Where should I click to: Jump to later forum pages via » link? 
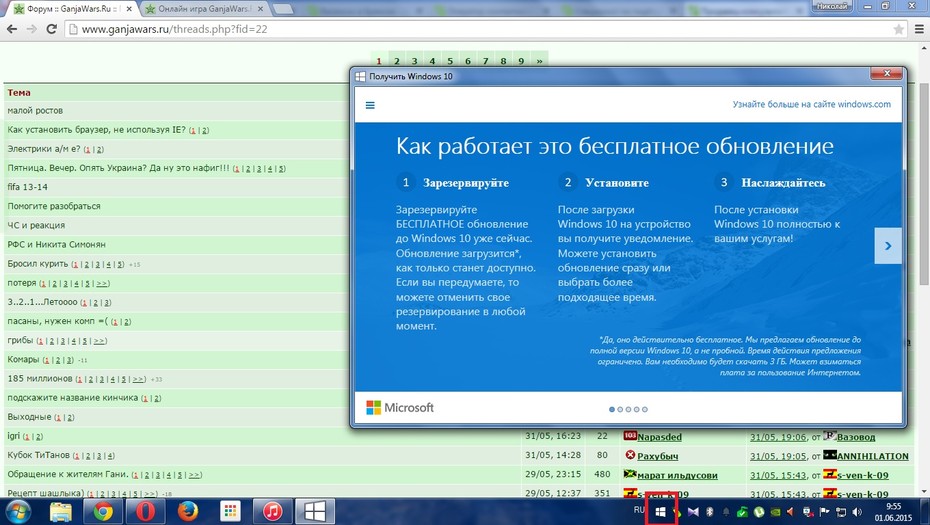pos(539,61)
